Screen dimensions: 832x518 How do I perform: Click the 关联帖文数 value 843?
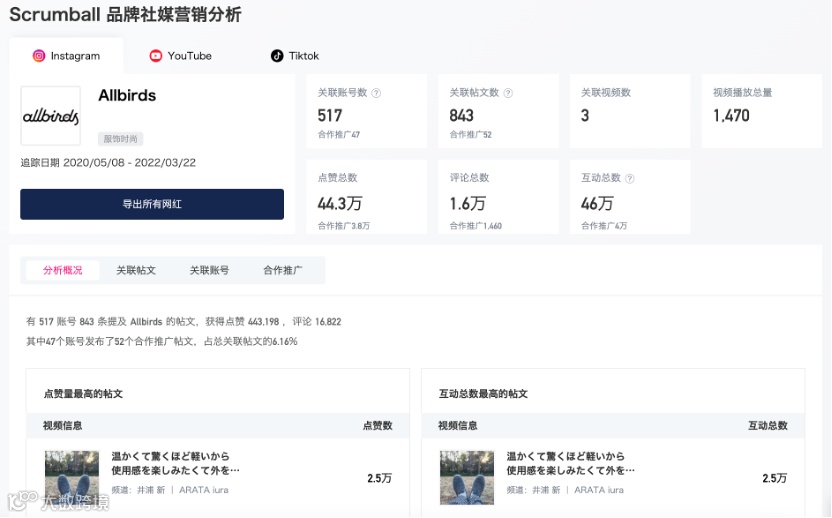click(x=461, y=116)
